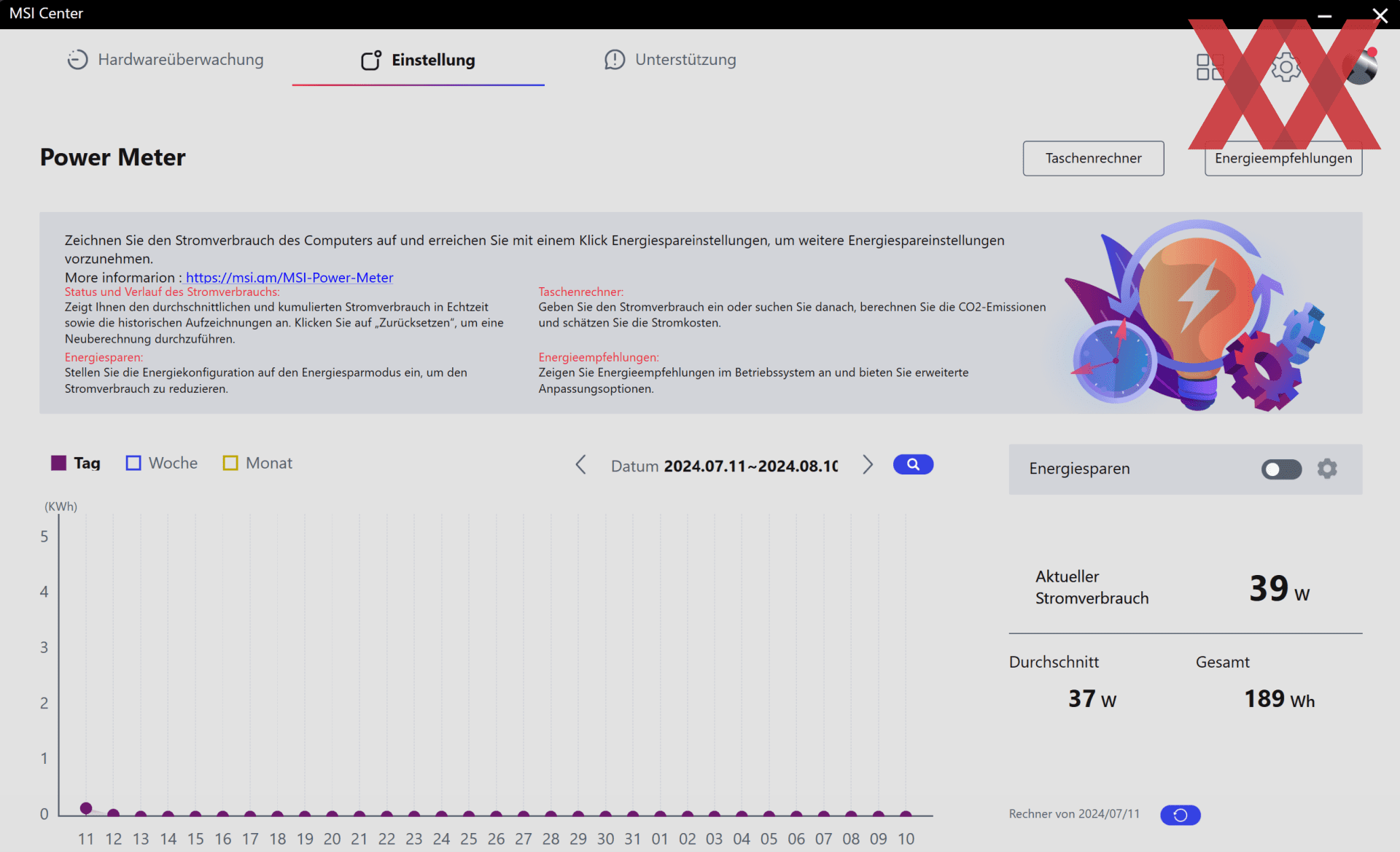Click the data point for day 12

coord(113,813)
